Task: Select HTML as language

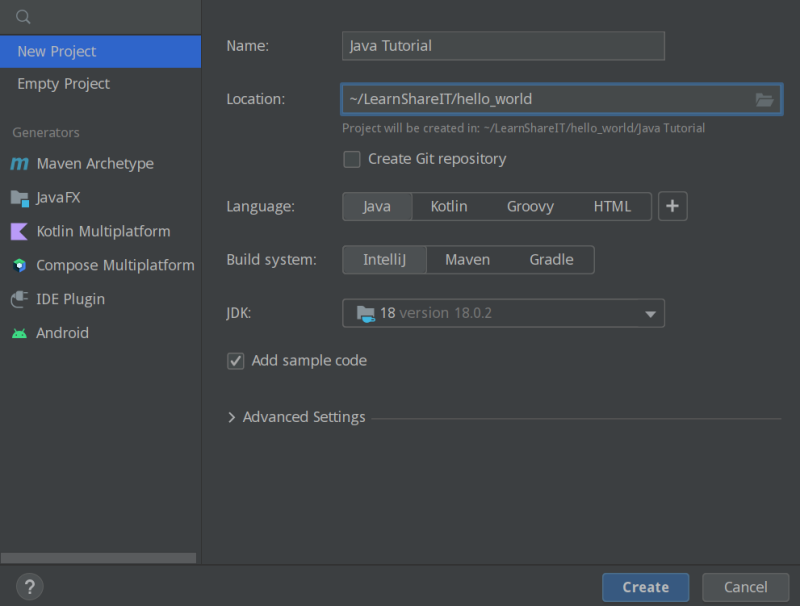Action: (612, 207)
